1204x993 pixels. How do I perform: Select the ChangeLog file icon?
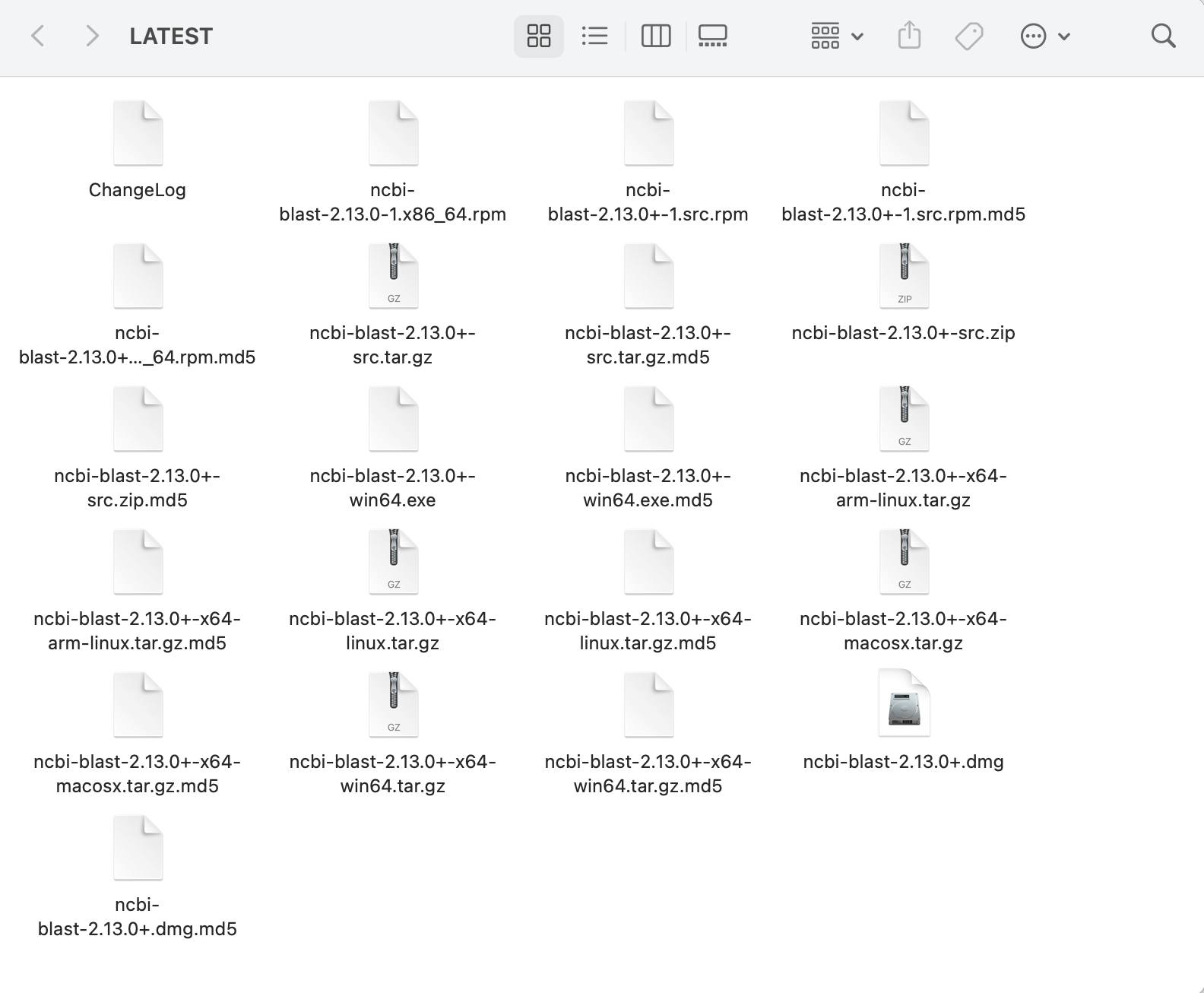coord(138,133)
